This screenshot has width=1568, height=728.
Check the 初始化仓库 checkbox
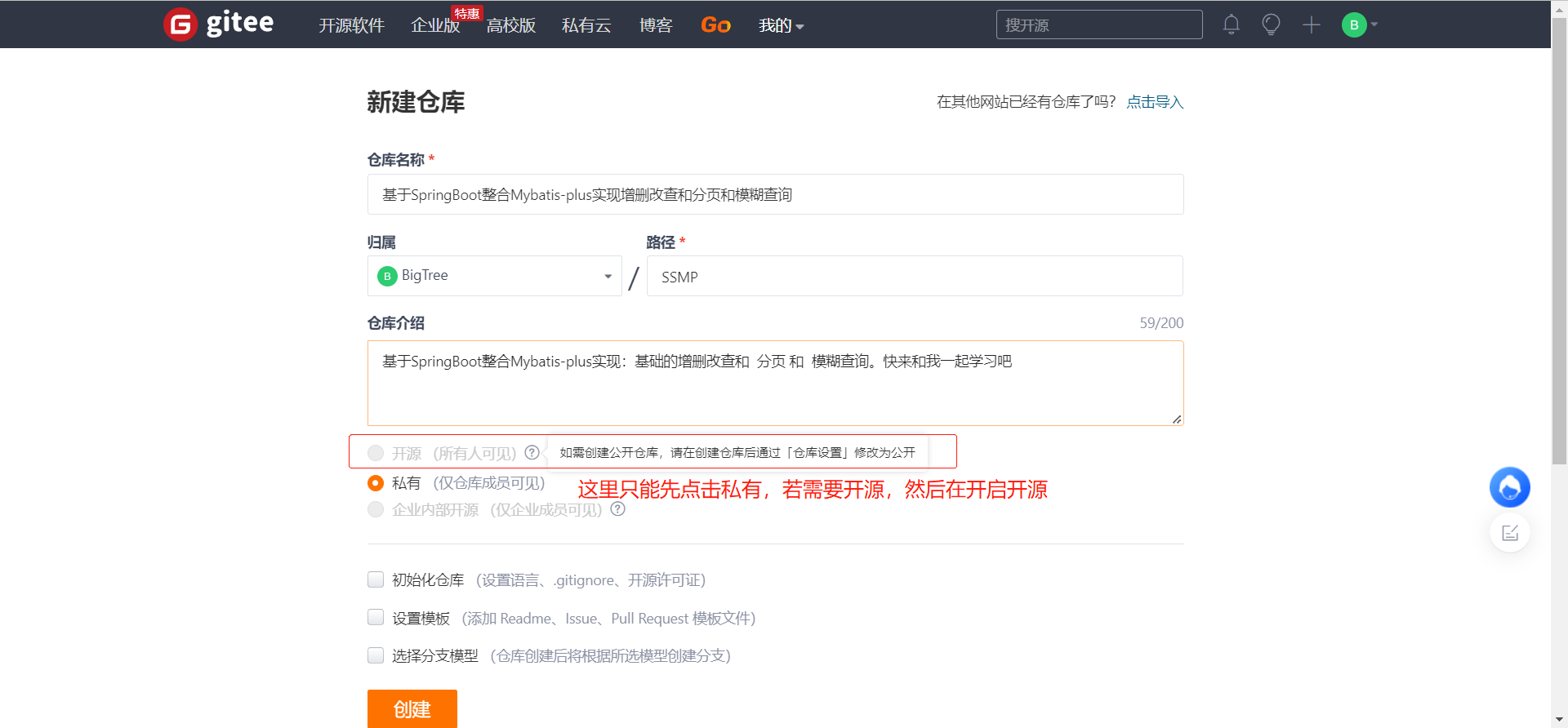click(x=376, y=579)
